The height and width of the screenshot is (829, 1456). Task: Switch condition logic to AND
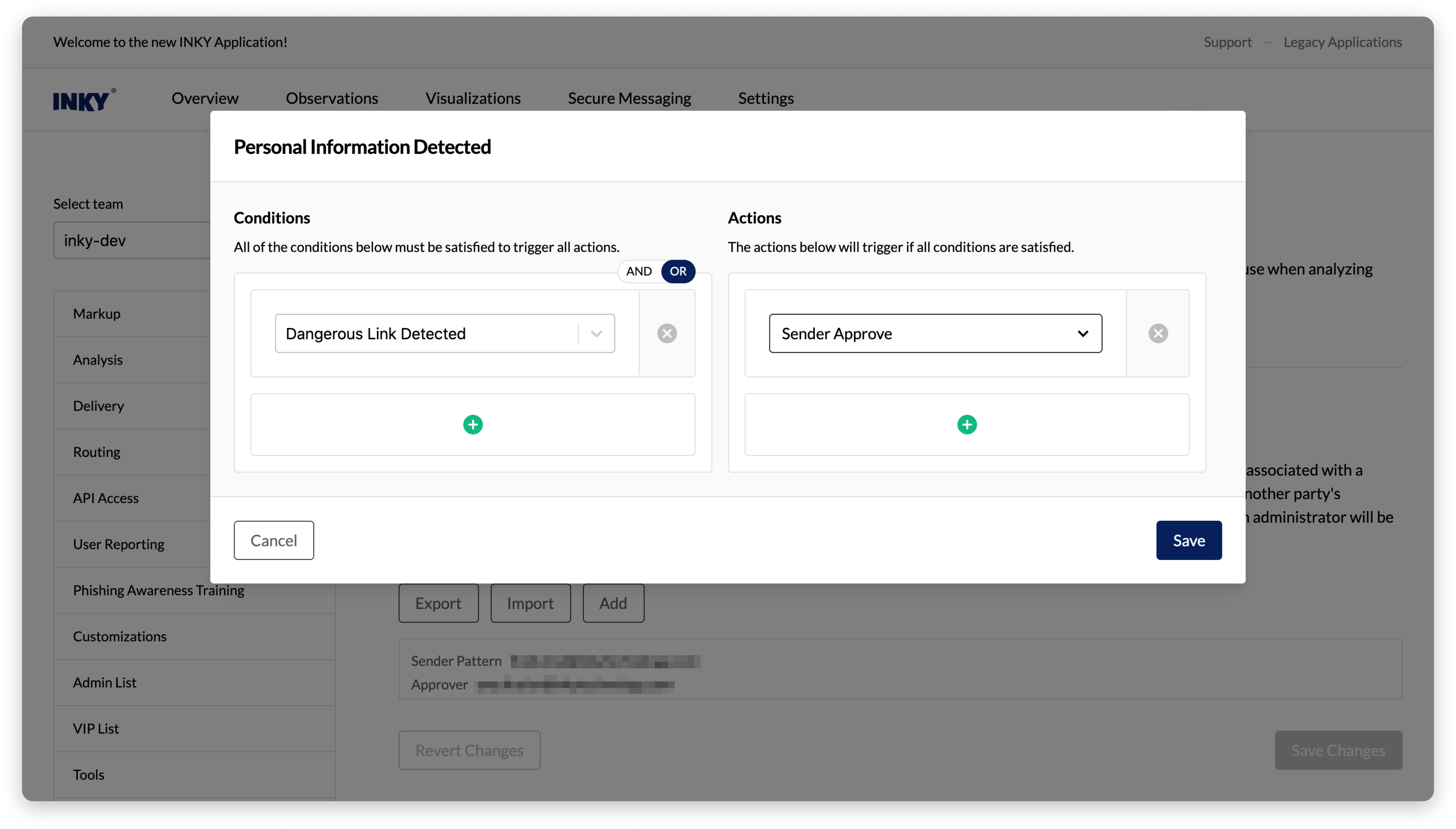(x=638, y=272)
